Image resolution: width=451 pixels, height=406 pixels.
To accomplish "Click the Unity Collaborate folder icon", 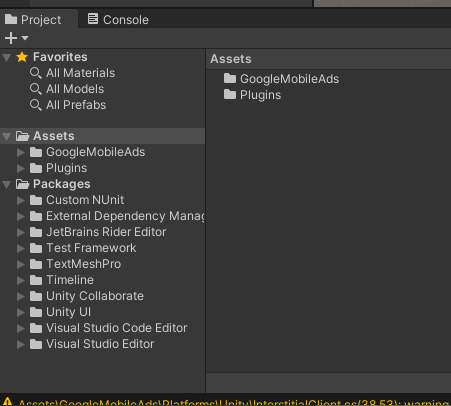I will click(x=36, y=296).
